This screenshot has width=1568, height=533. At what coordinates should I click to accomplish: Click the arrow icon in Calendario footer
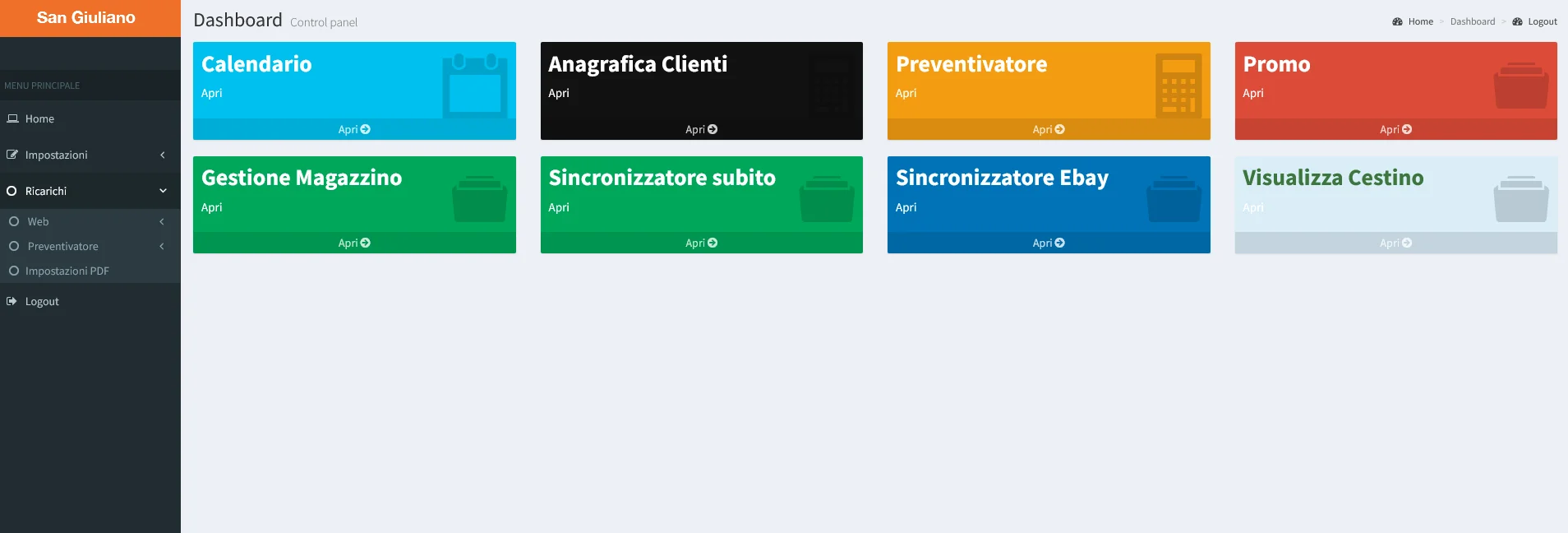click(366, 129)
